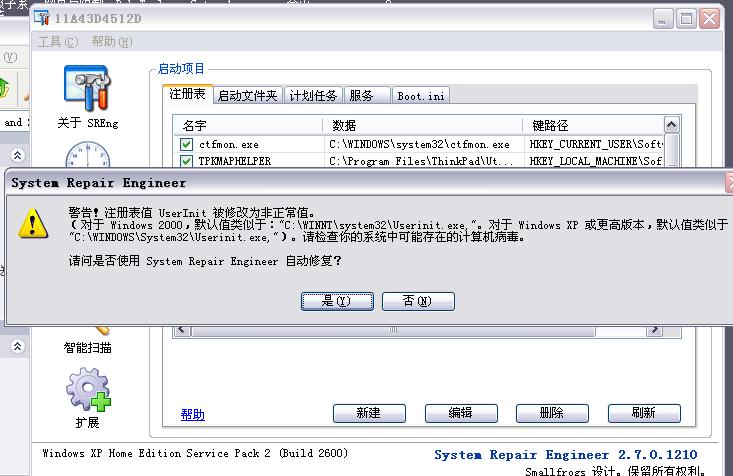This screenshot has height=476, width=733.
Task: Click the Delete (删除) button
Action: 552,413
